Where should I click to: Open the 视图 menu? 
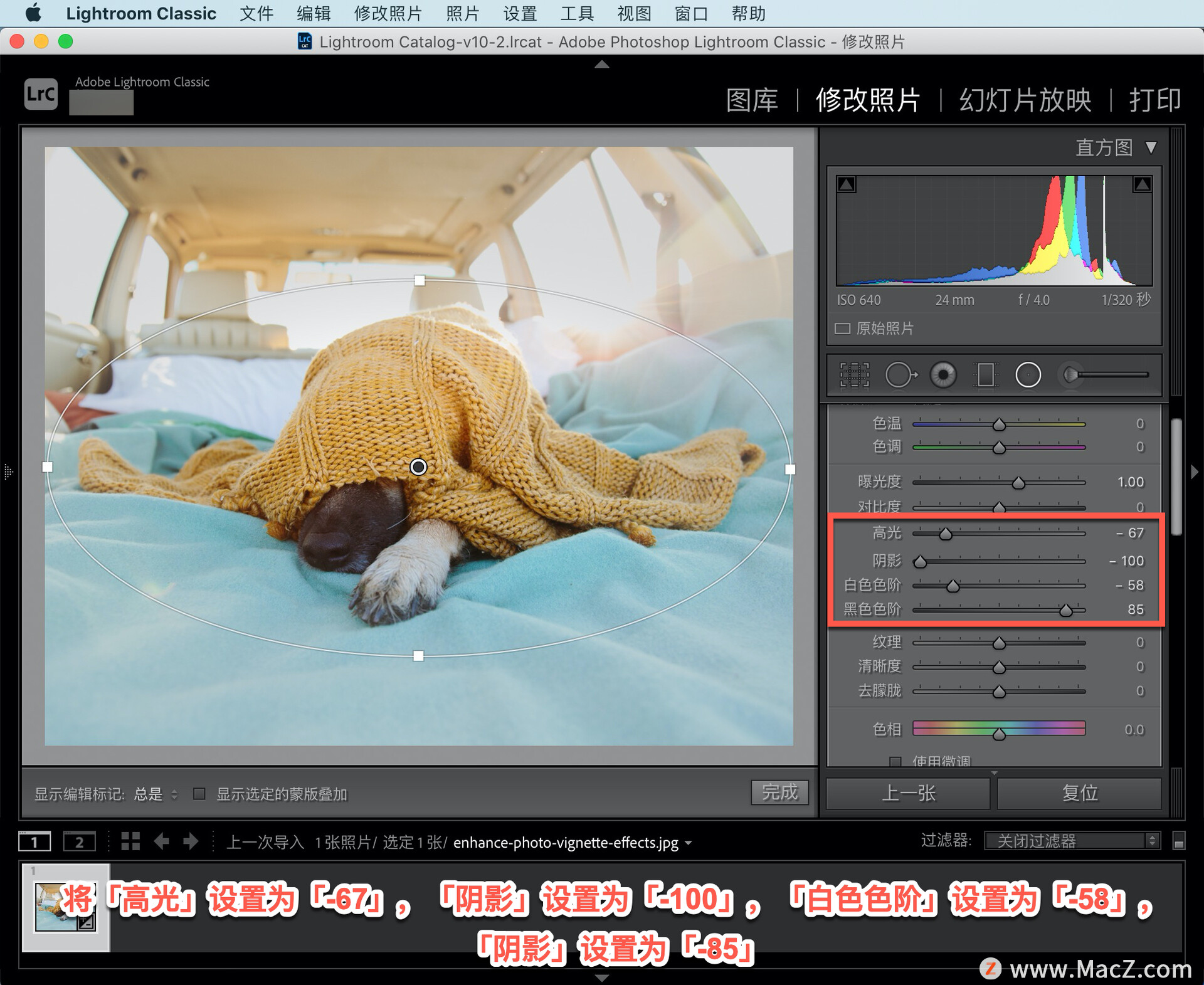coord(634,13)
